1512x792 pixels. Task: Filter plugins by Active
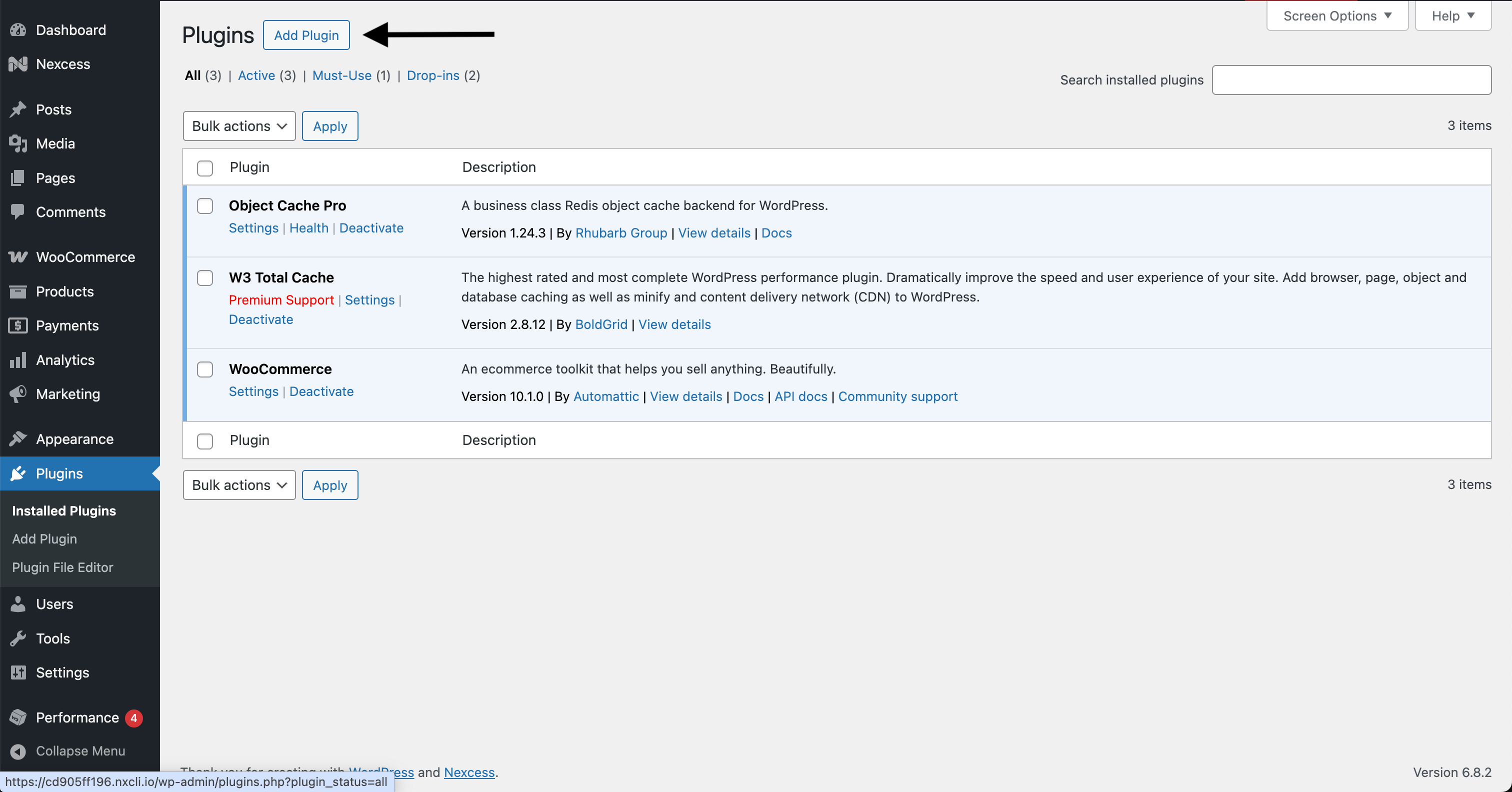click(256, 75)
